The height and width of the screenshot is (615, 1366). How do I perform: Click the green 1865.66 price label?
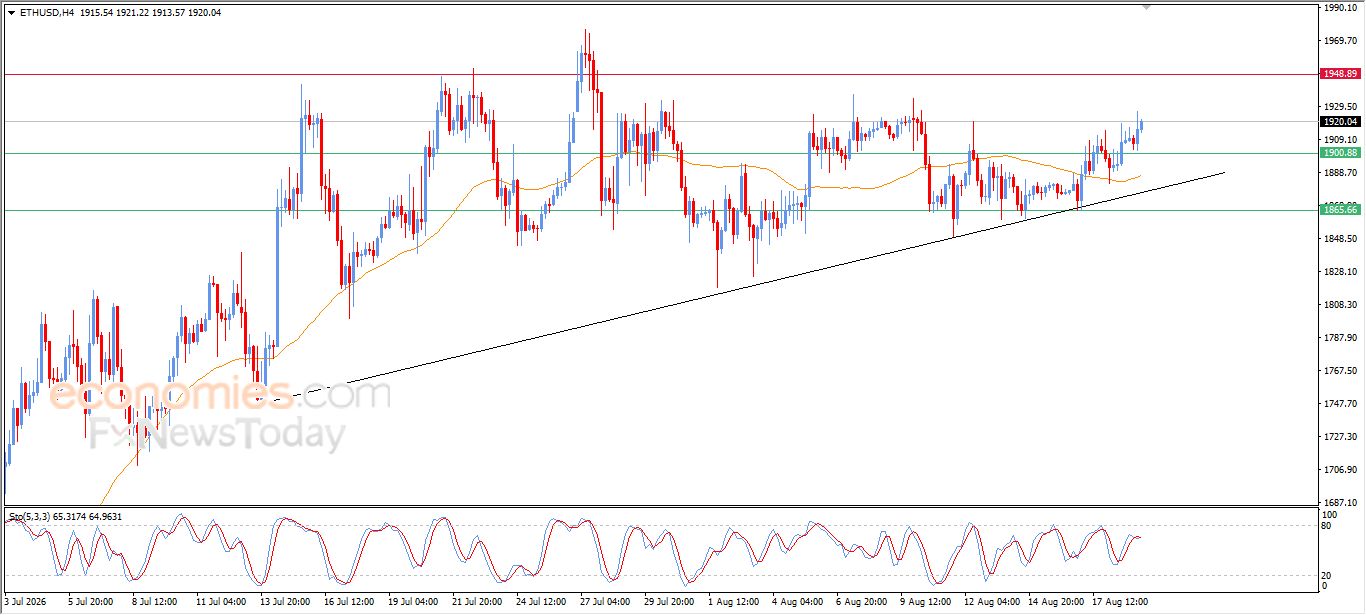pos(1340,210)
